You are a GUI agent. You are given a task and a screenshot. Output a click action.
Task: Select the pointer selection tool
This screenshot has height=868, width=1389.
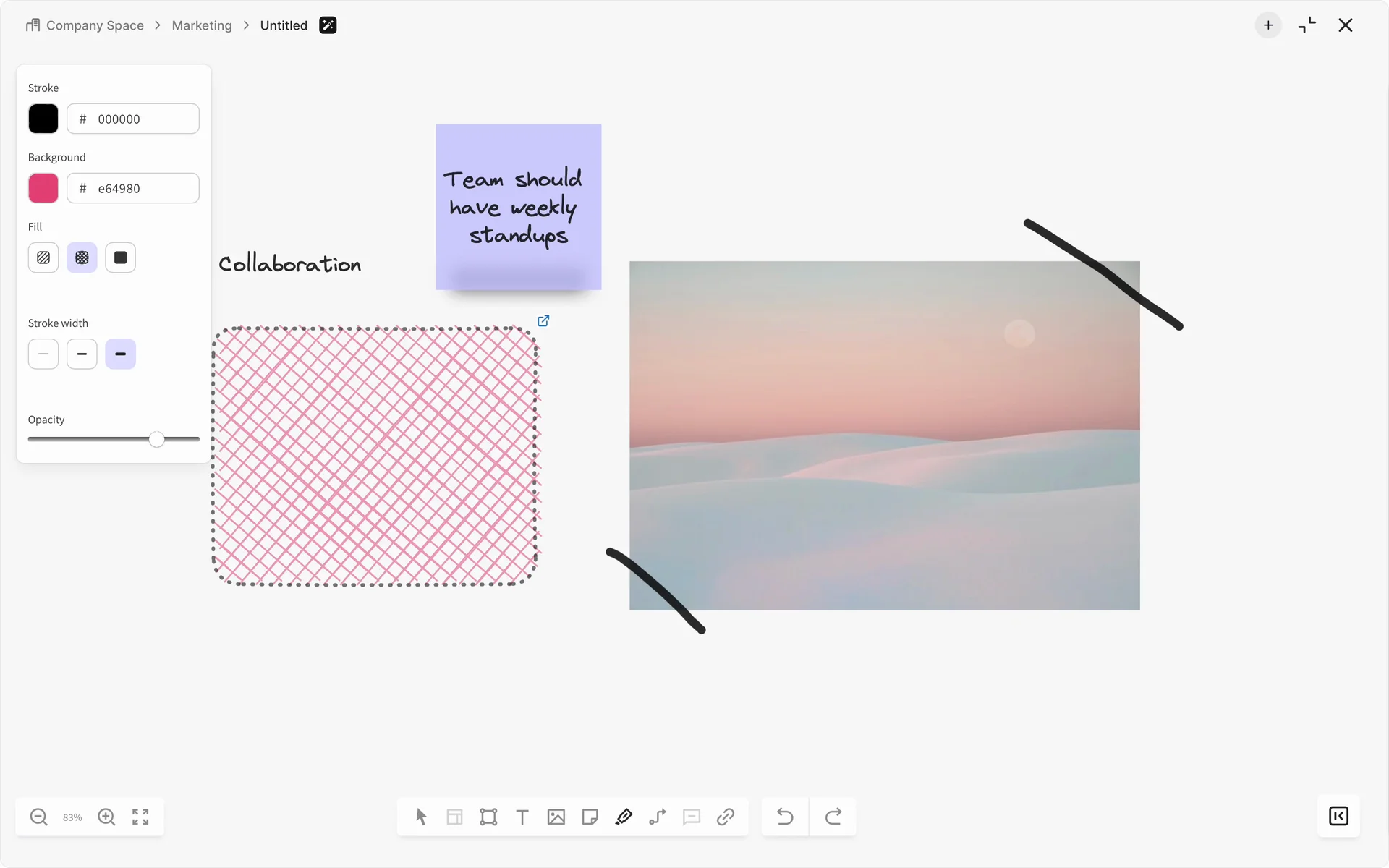point(421,817)
